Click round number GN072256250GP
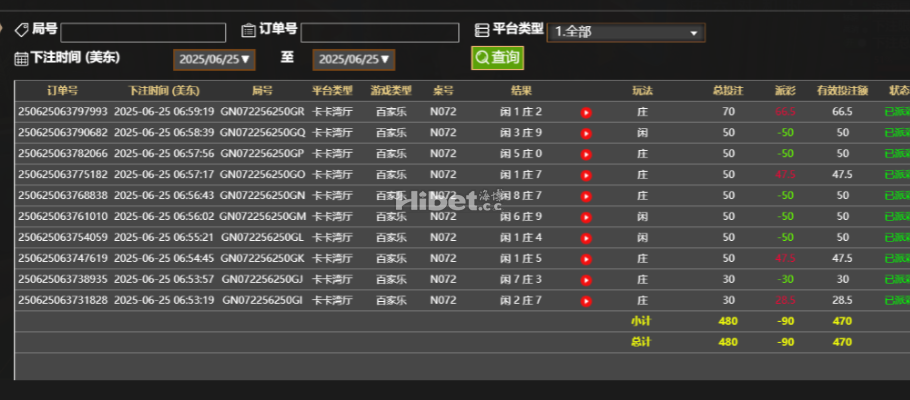Screen dimensions: 910x400 pos(262,153)
